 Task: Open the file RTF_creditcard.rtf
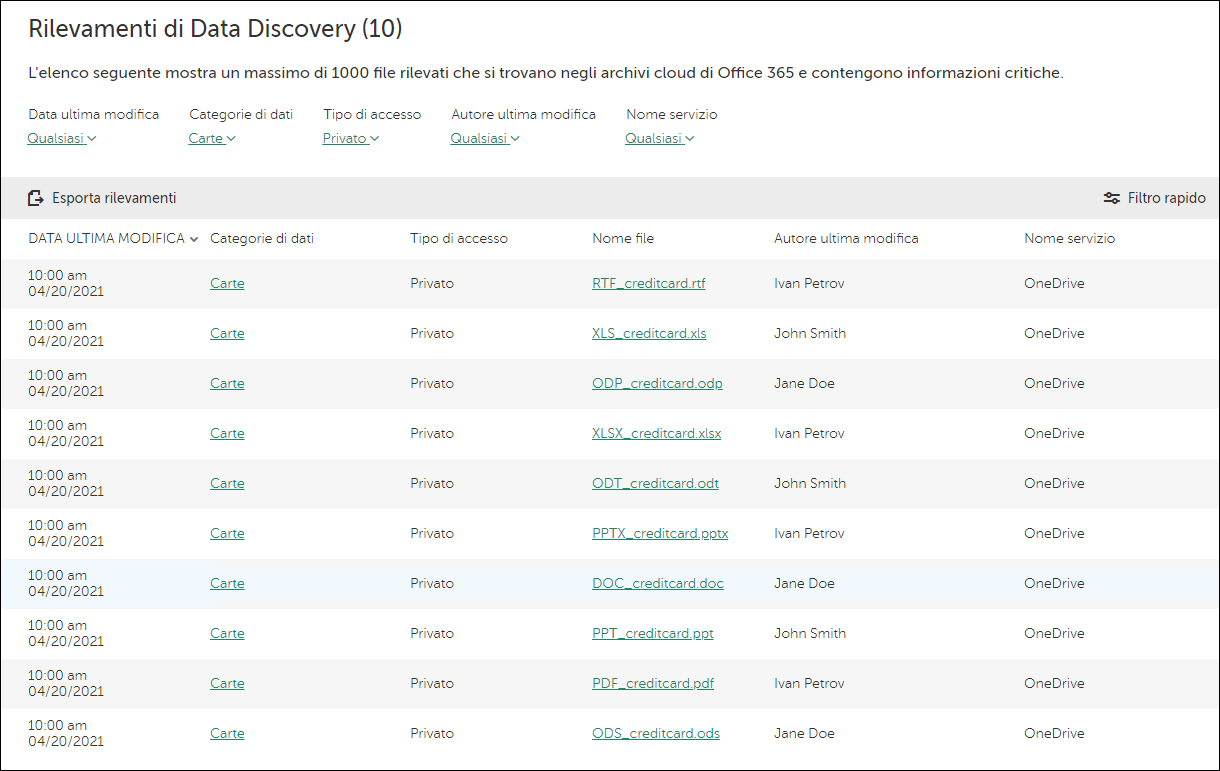point(648,283)
